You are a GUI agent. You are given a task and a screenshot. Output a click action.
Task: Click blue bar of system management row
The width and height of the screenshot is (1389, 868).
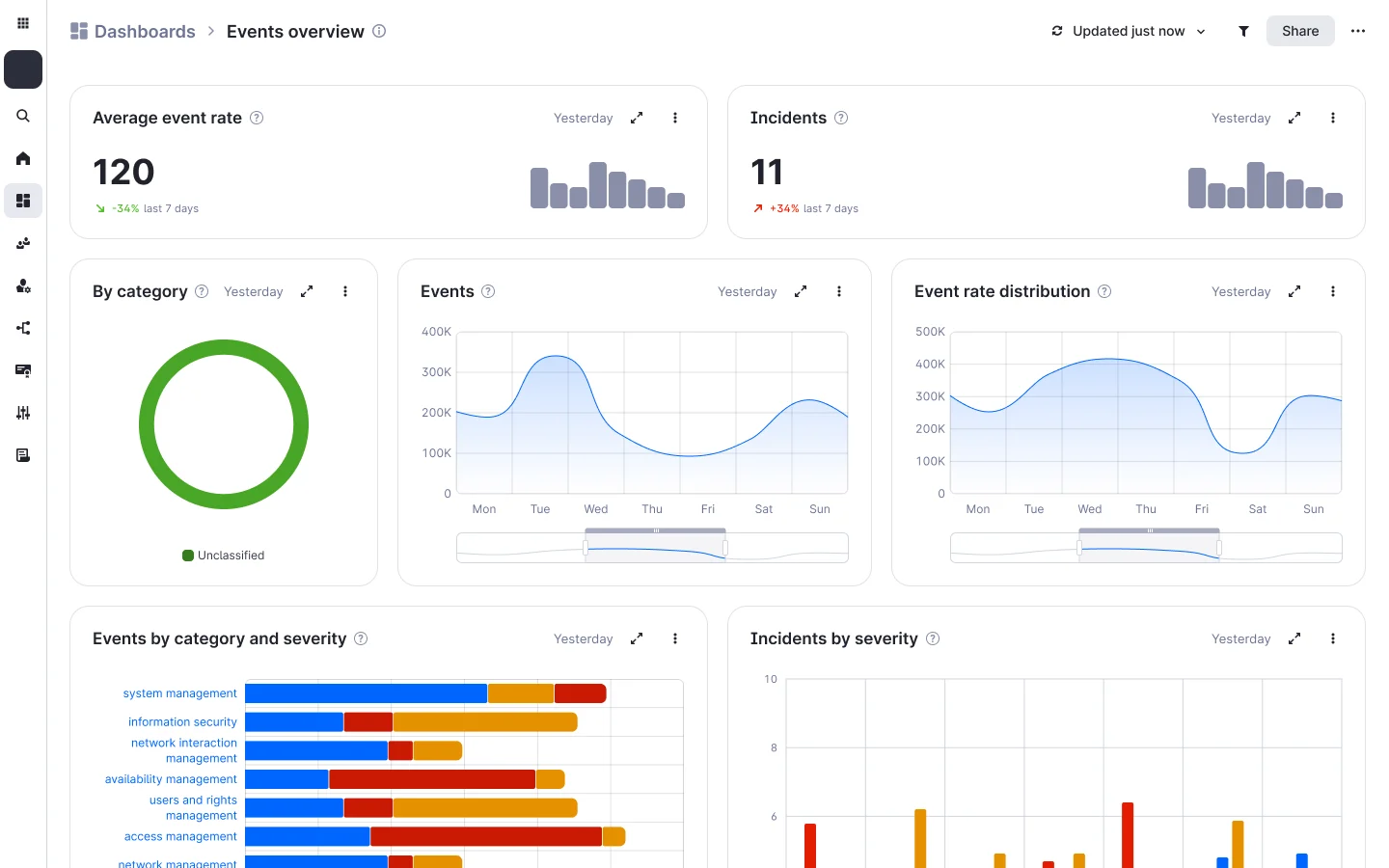[x=367, y=693]
